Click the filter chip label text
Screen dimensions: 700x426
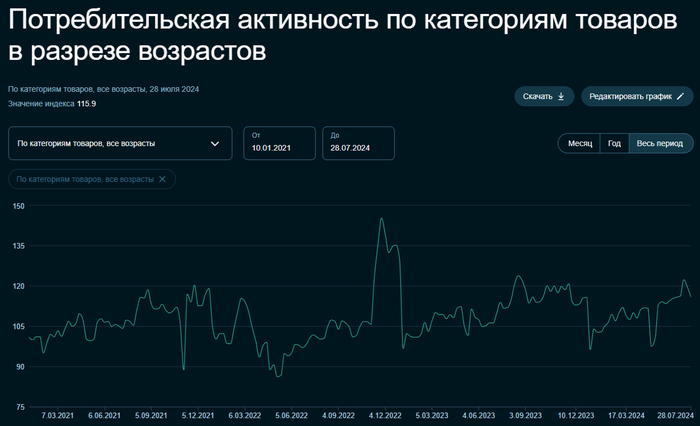point(86,179)
